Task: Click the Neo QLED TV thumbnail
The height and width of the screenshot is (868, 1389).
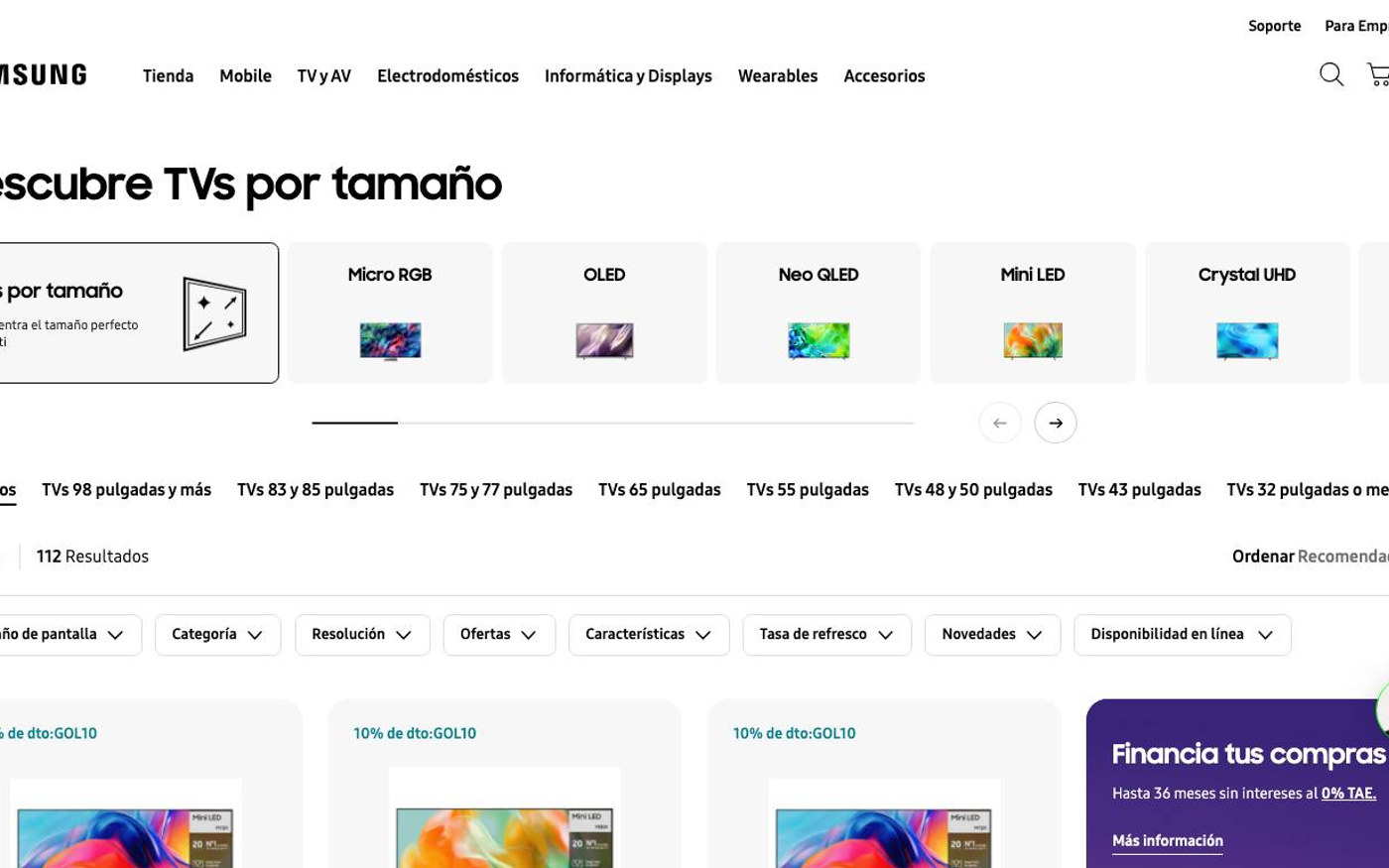Action: (819, 340)
